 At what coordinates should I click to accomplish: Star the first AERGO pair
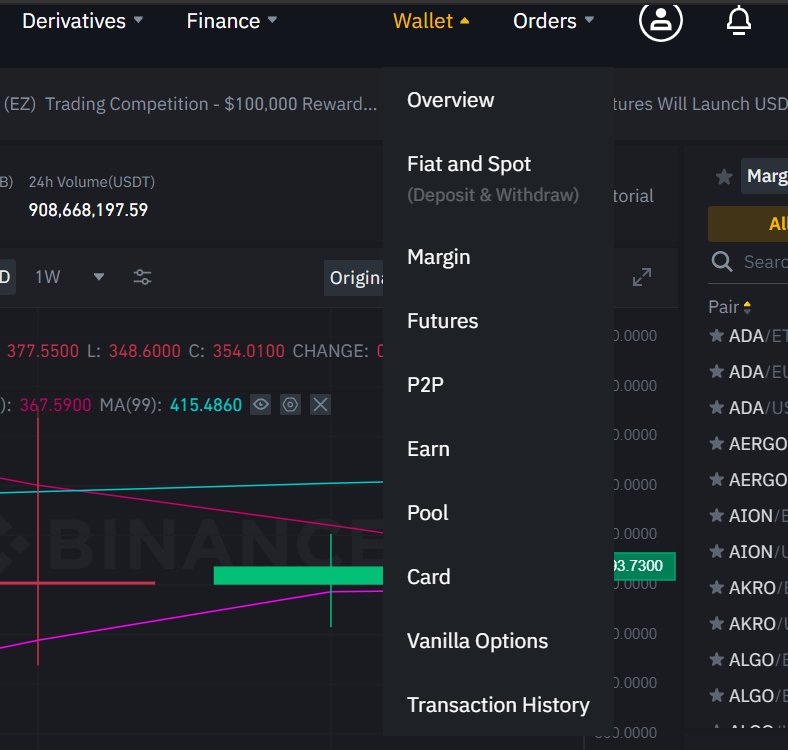(x=717, y=443)
